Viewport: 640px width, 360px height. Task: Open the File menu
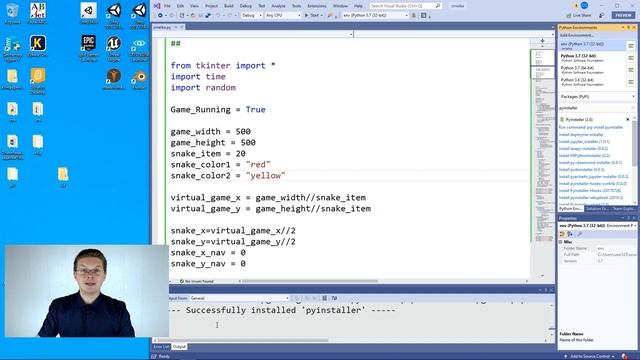click(167, 6)
